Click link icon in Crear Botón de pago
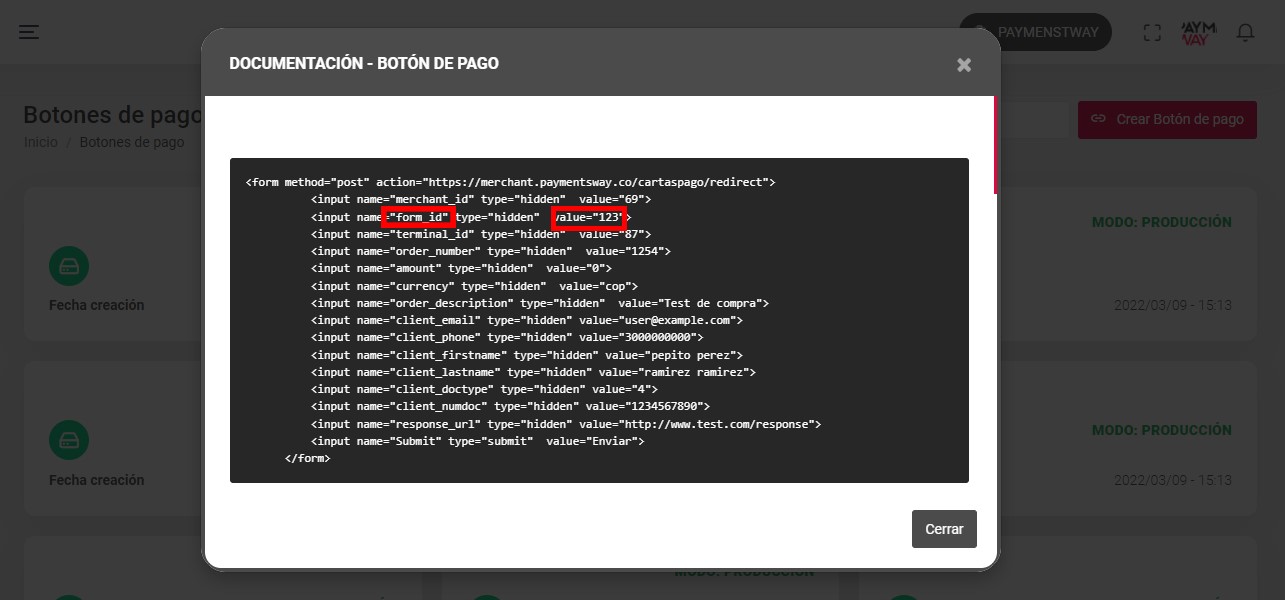 click(1098, 119)
